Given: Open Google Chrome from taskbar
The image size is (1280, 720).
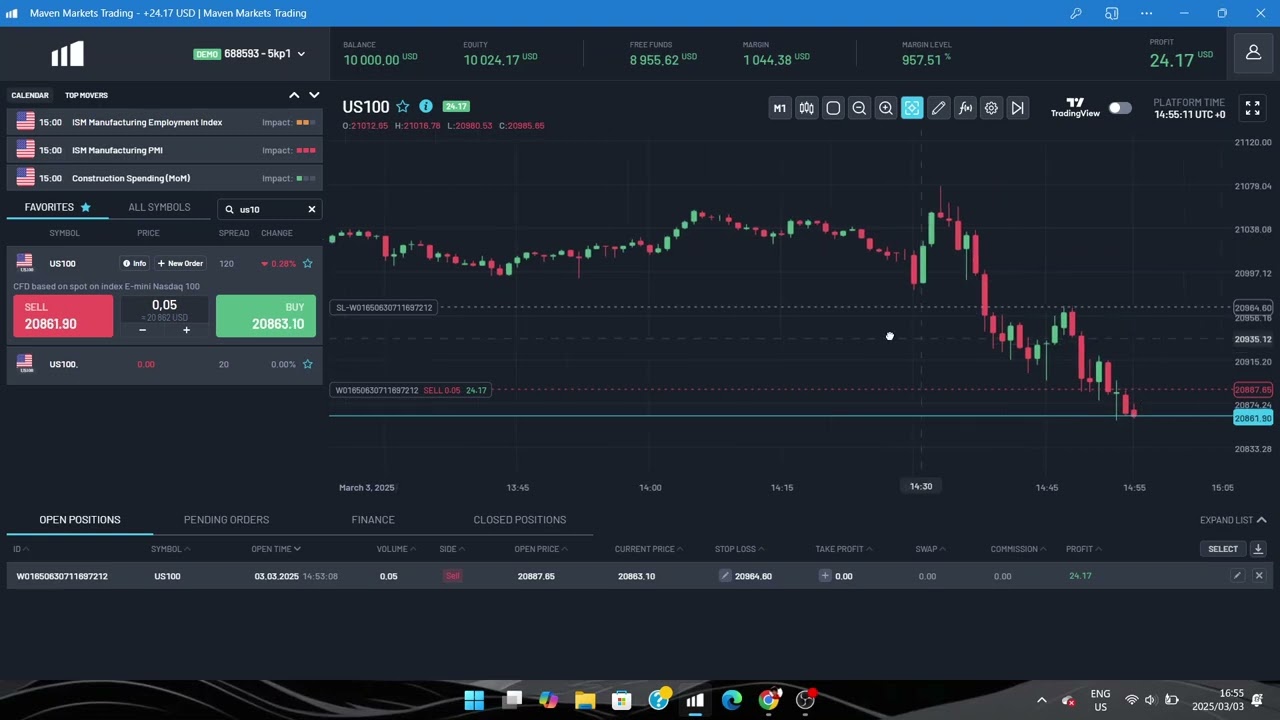Looking at the screenshot, I should [x=769, y=700].
